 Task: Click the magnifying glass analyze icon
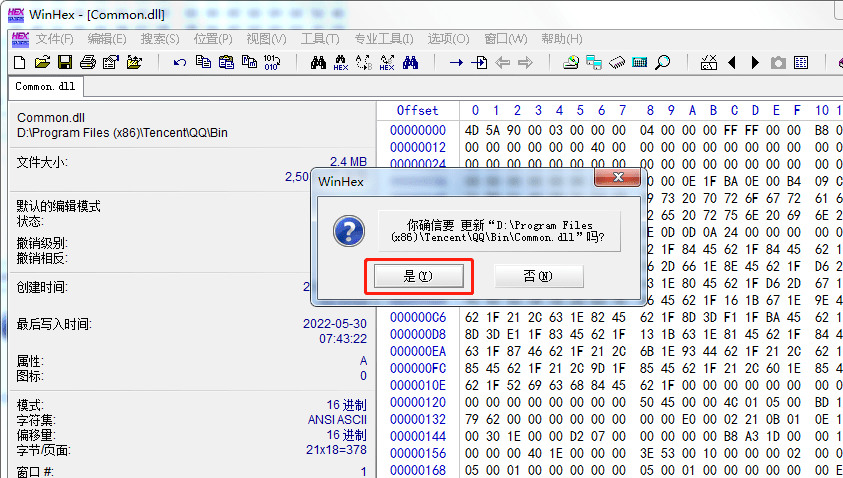click(x=663, y=62)
